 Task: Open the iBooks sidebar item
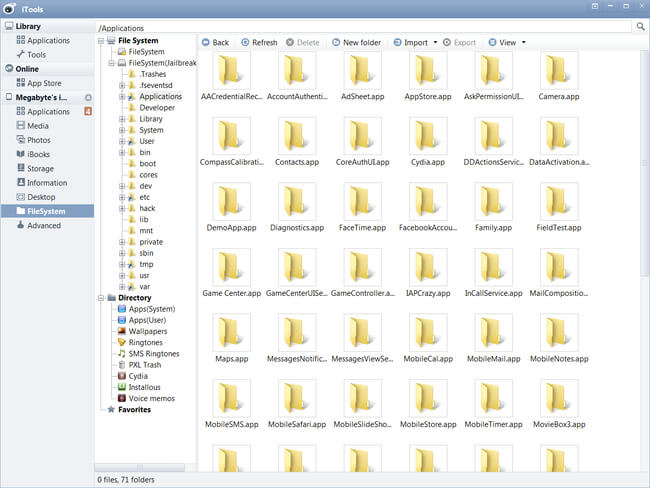pos(33,154)
